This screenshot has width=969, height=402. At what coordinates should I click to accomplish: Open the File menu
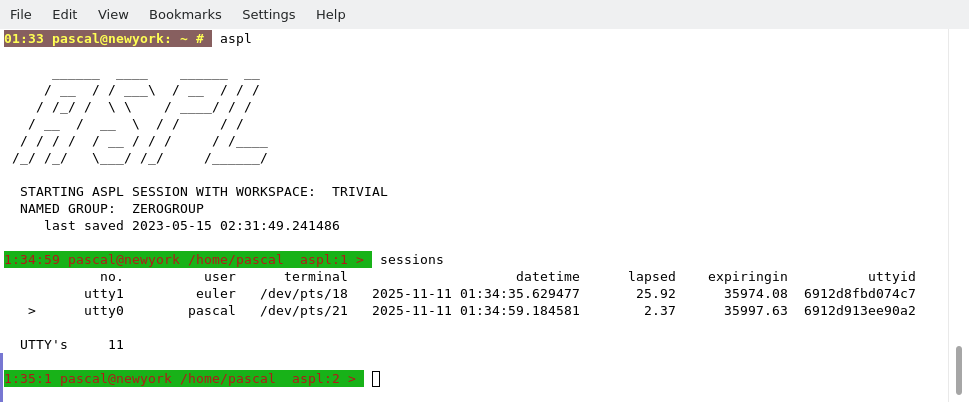tap(20, 14)
